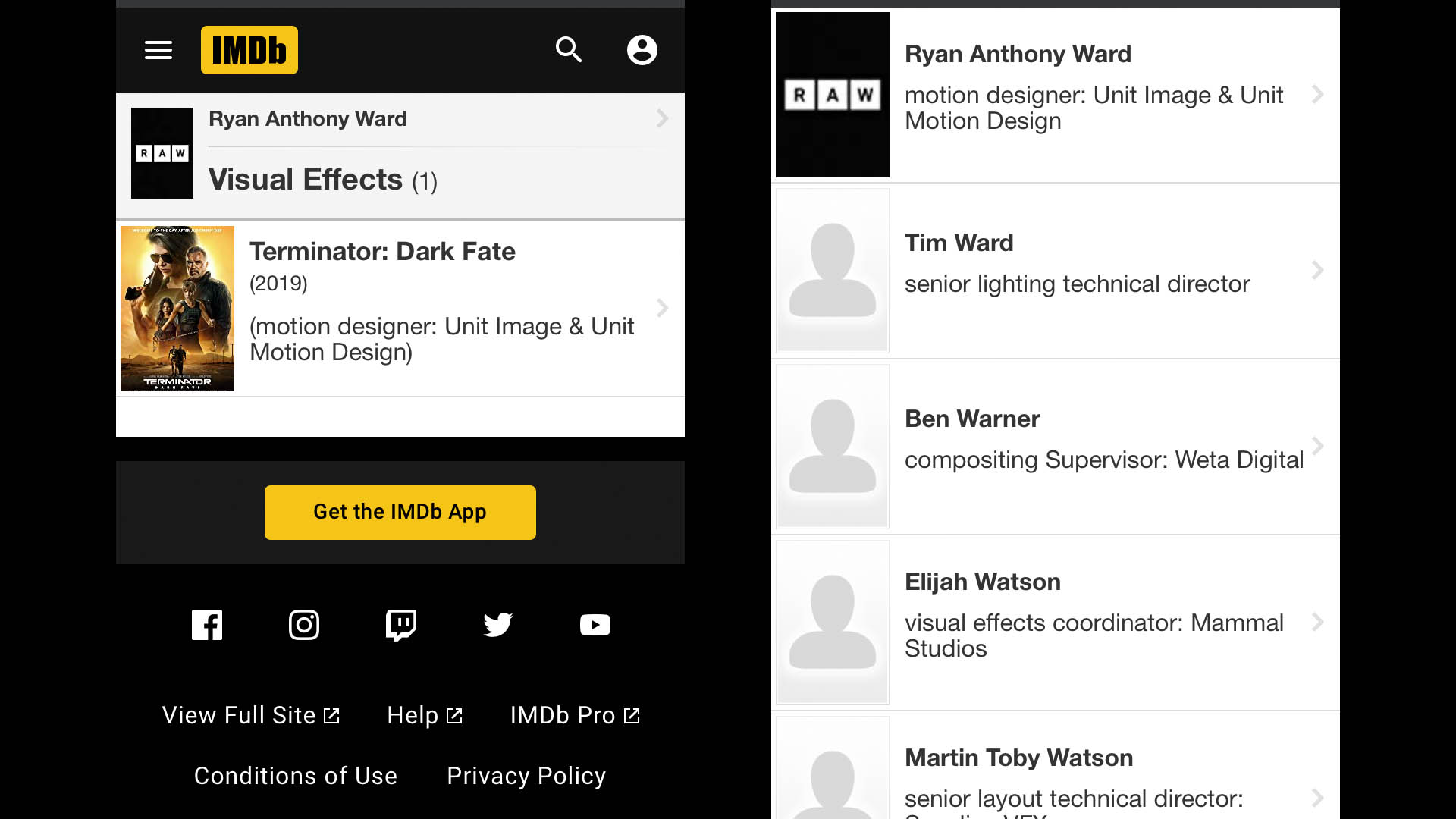Click Terminator: Dark Fate poster thumbnail
Image resolution: width=1456 pixels, height=819 pixels.
(x=177, y=309)
